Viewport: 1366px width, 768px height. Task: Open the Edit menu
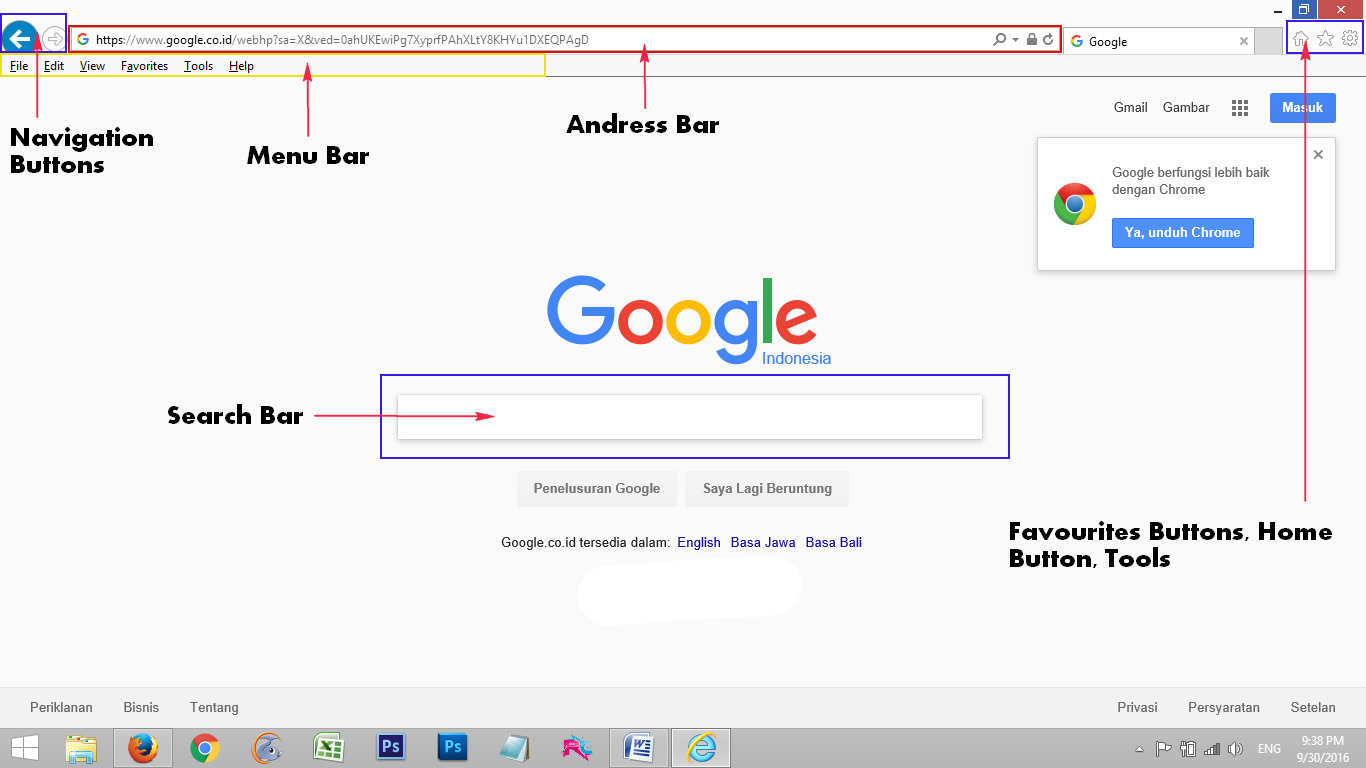54,66
